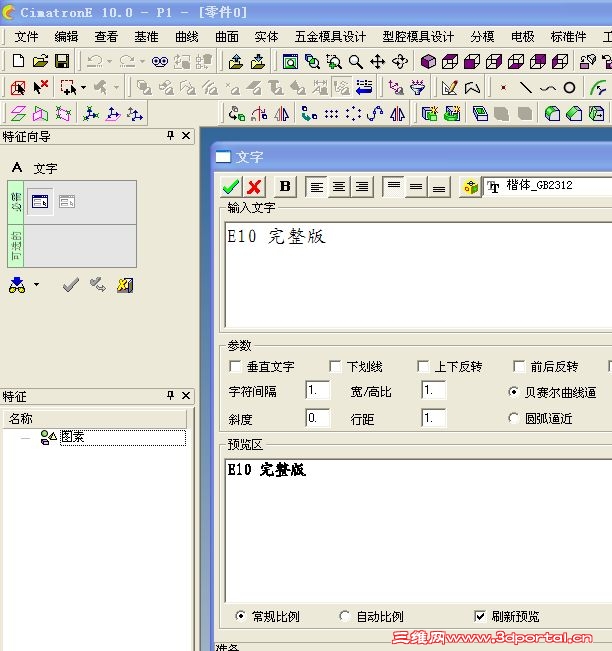This screenshot has height=651, width=612.
Task: Click the yellow cube icon beside font box
Action: pyautogui.click(x=470, y=187)
